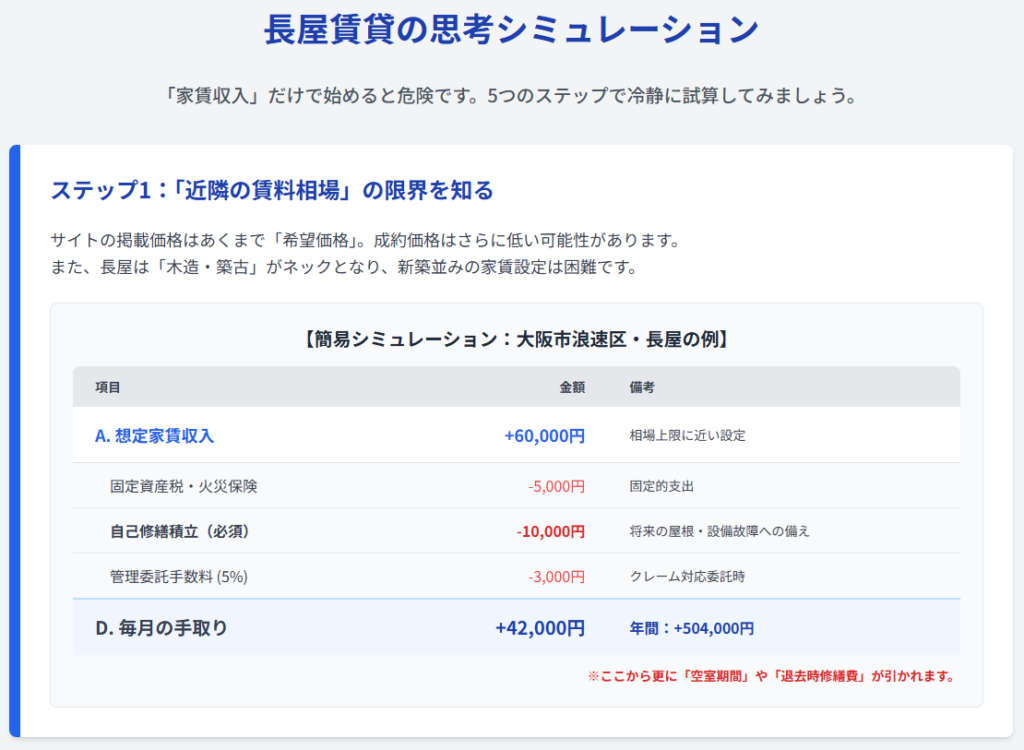The width and height of the screenshot is (1024, 750).
Task: Click the sentence mentioning 希望価格
Action: tap(365, 241)
